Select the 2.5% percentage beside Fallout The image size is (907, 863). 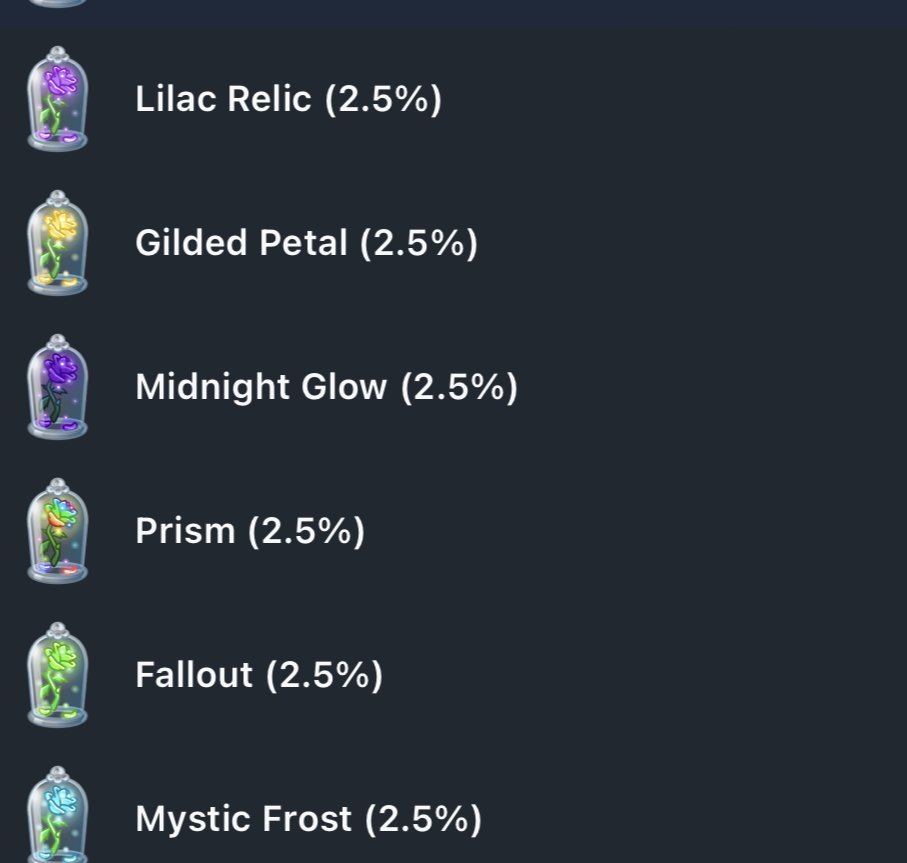click(x=324, y=676)
